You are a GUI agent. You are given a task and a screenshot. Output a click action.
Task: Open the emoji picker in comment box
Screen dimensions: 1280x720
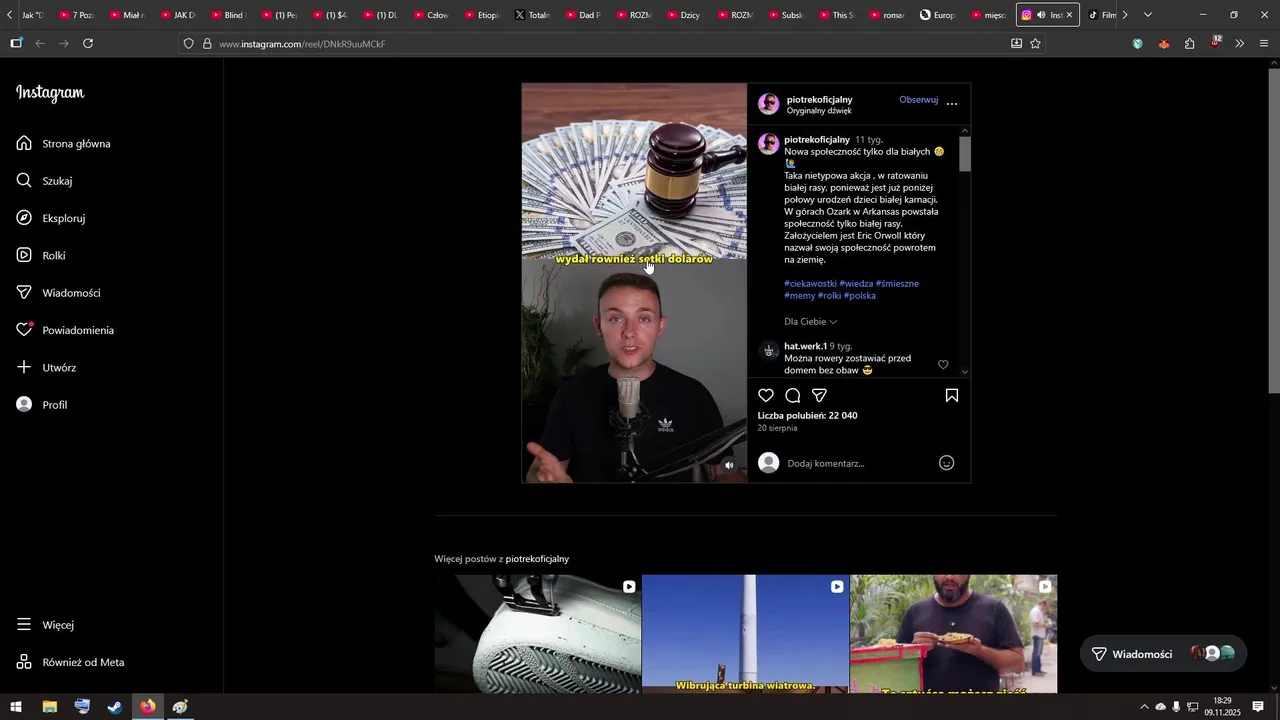(947, 463)
